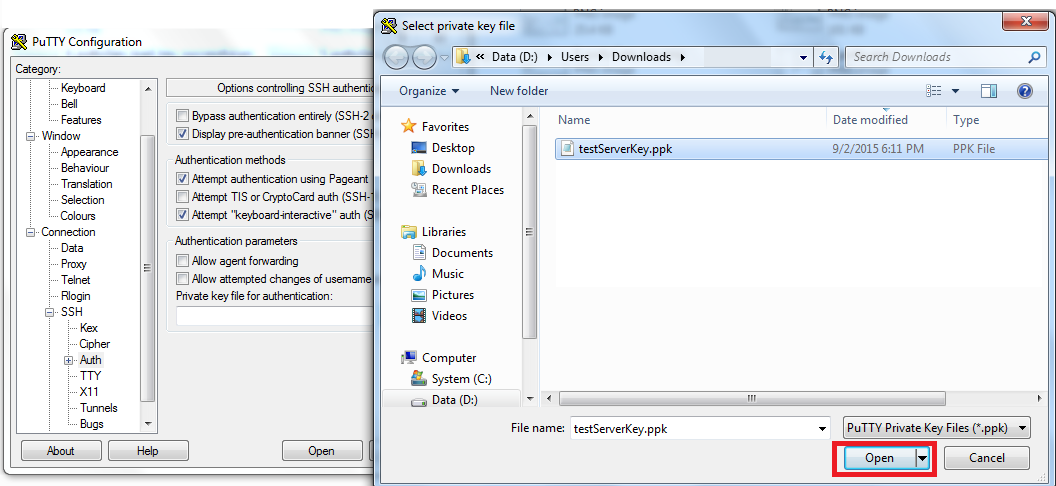1056x486 pixels.
Task: Collapse the SSH tree node
Action: [49, 312]
